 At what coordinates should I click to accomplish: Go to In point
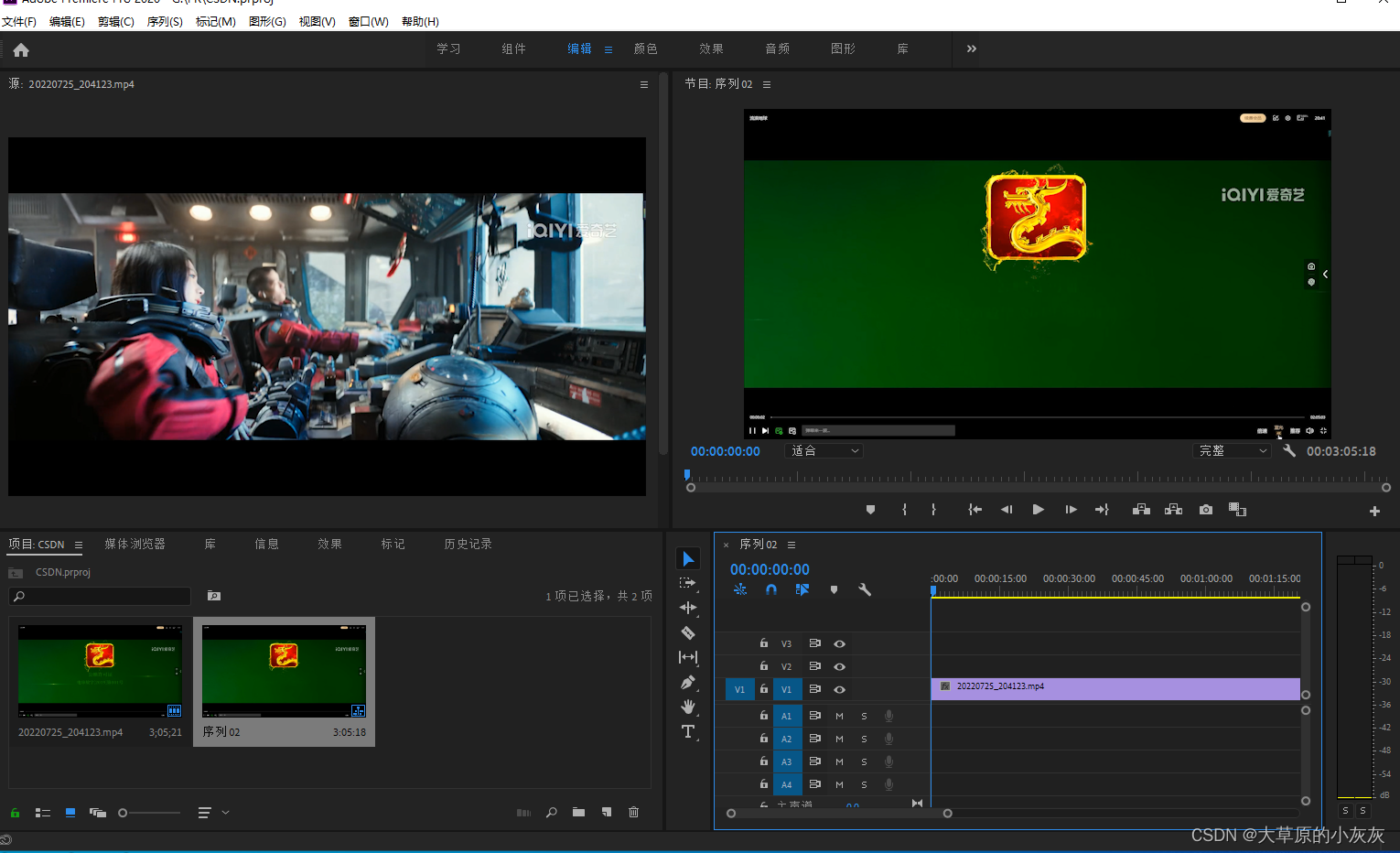[x=975, y=510]
